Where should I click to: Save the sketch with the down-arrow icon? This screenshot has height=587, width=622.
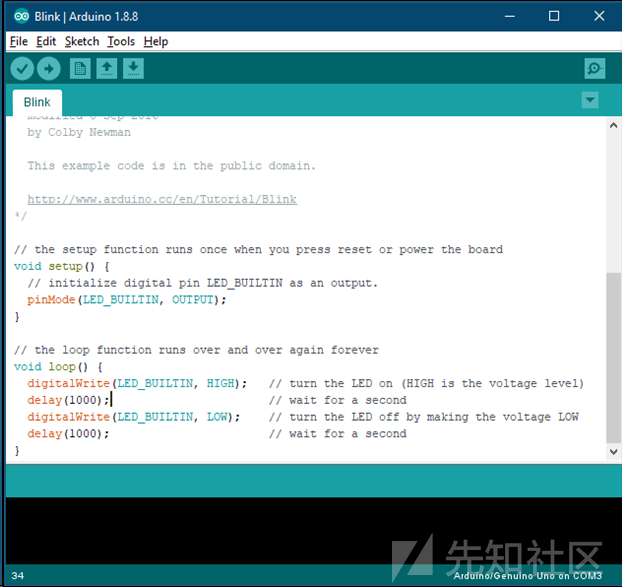tap(133, 69)
